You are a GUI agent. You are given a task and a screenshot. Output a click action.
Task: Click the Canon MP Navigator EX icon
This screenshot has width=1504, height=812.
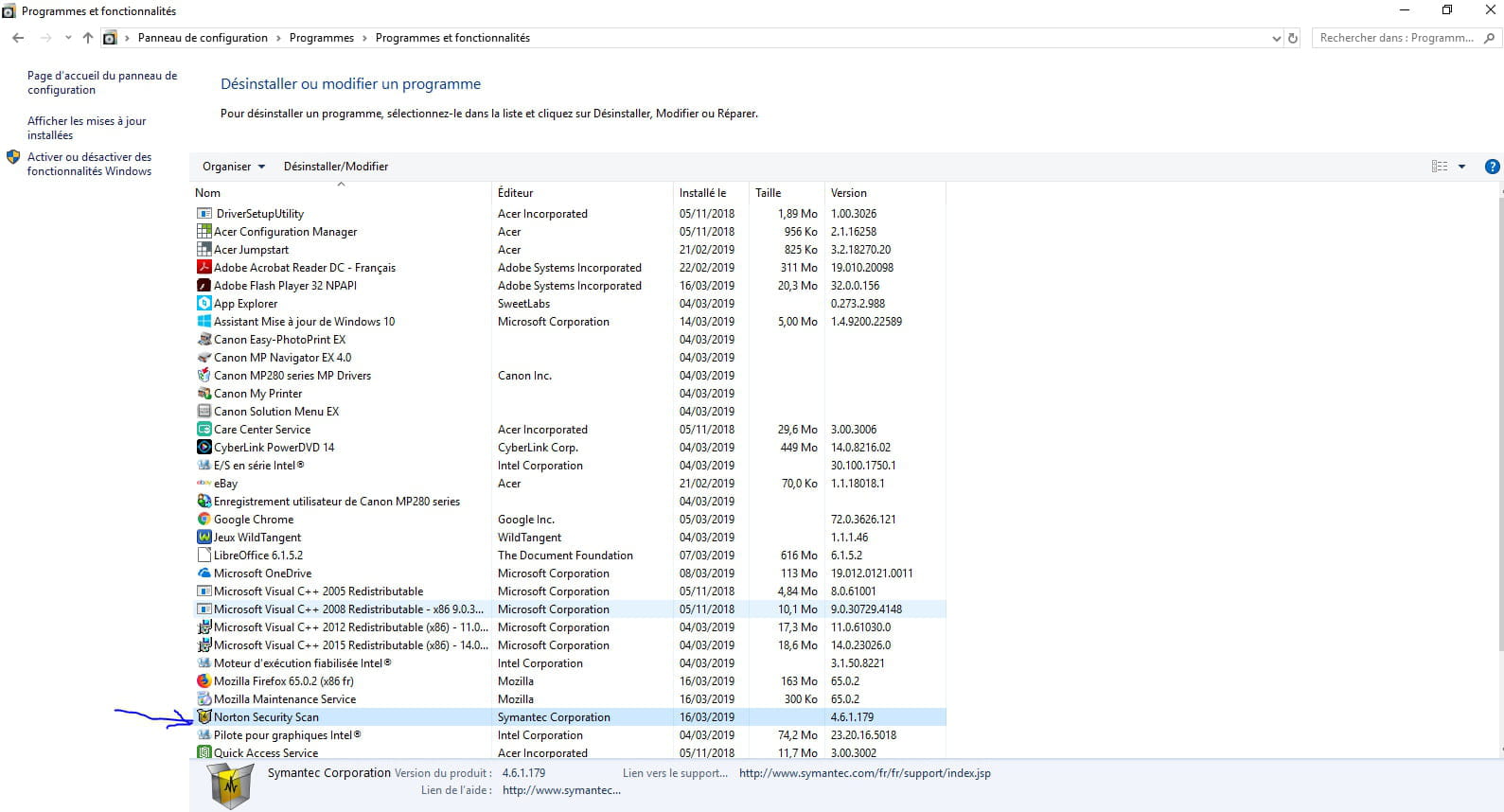click(x=203, y=358)
